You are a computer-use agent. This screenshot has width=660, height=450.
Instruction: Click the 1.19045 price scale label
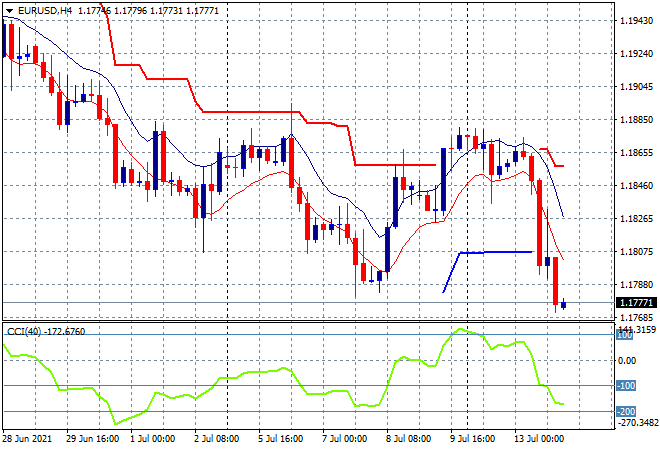(x=637, y=86)
